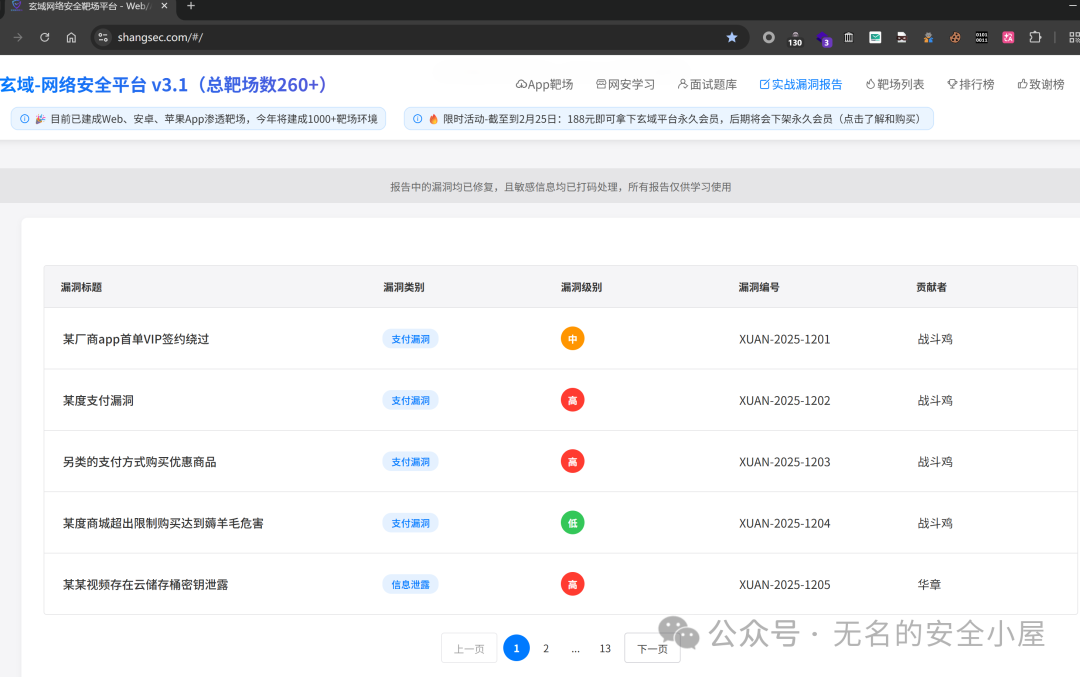Open report 某厂商app首单VIP签约绕过
The height and width of the screenshot is (677, 1080).
click(x=136, y=339)
